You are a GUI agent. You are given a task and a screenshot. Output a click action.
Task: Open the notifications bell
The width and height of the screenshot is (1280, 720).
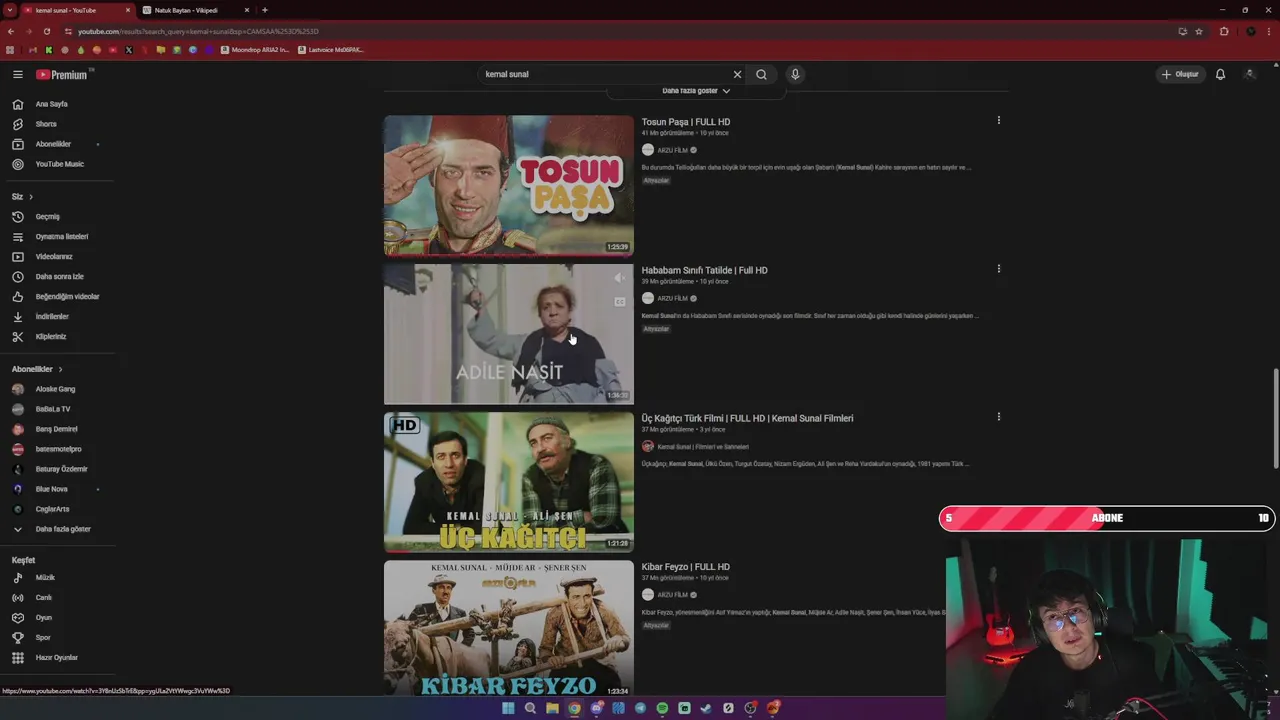coord(1220,74)
